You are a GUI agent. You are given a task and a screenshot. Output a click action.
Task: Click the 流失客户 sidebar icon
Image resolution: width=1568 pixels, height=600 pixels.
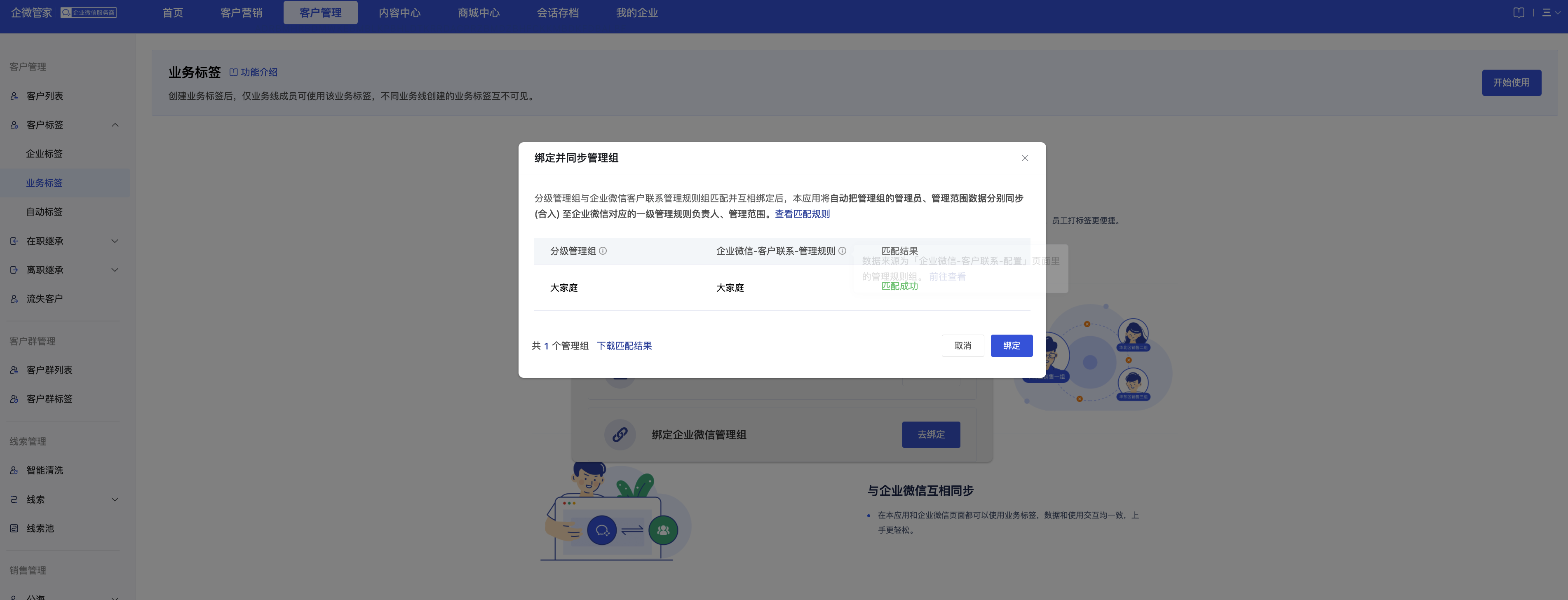(x=14, y=299)
